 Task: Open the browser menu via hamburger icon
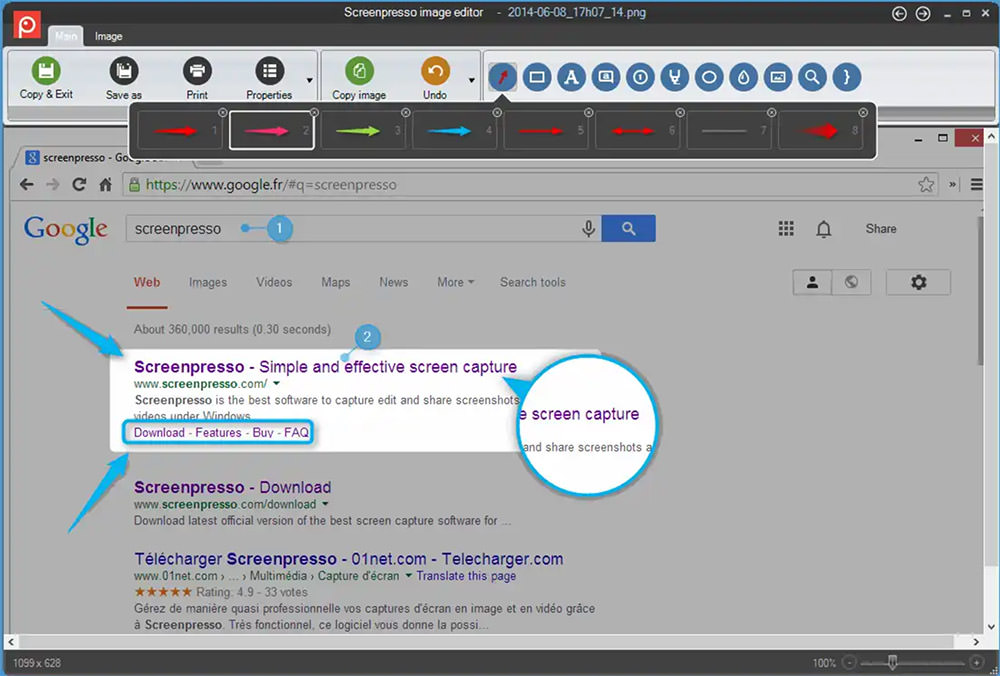(x=976, y=184)
